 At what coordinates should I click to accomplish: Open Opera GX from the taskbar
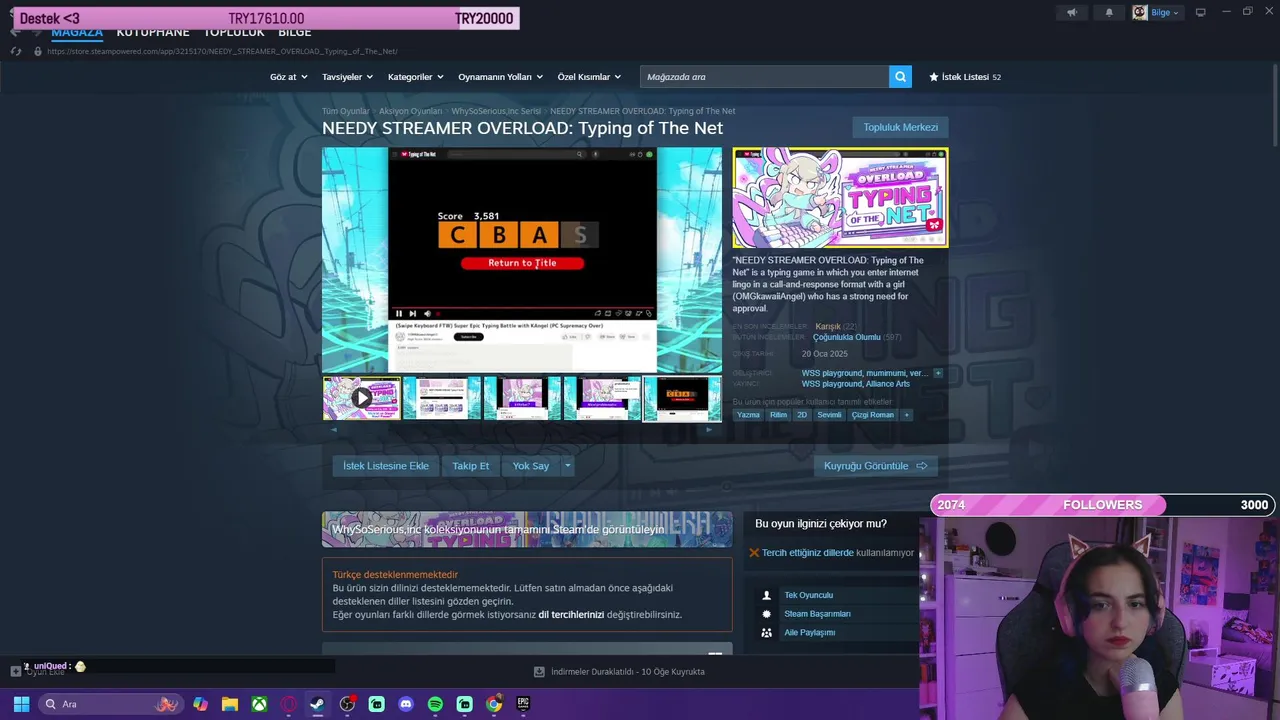coord(289,704)
